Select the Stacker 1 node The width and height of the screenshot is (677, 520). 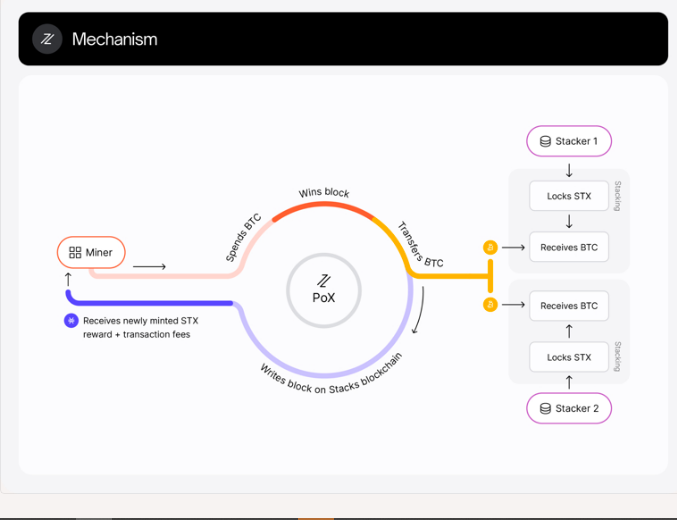(568, 141)
